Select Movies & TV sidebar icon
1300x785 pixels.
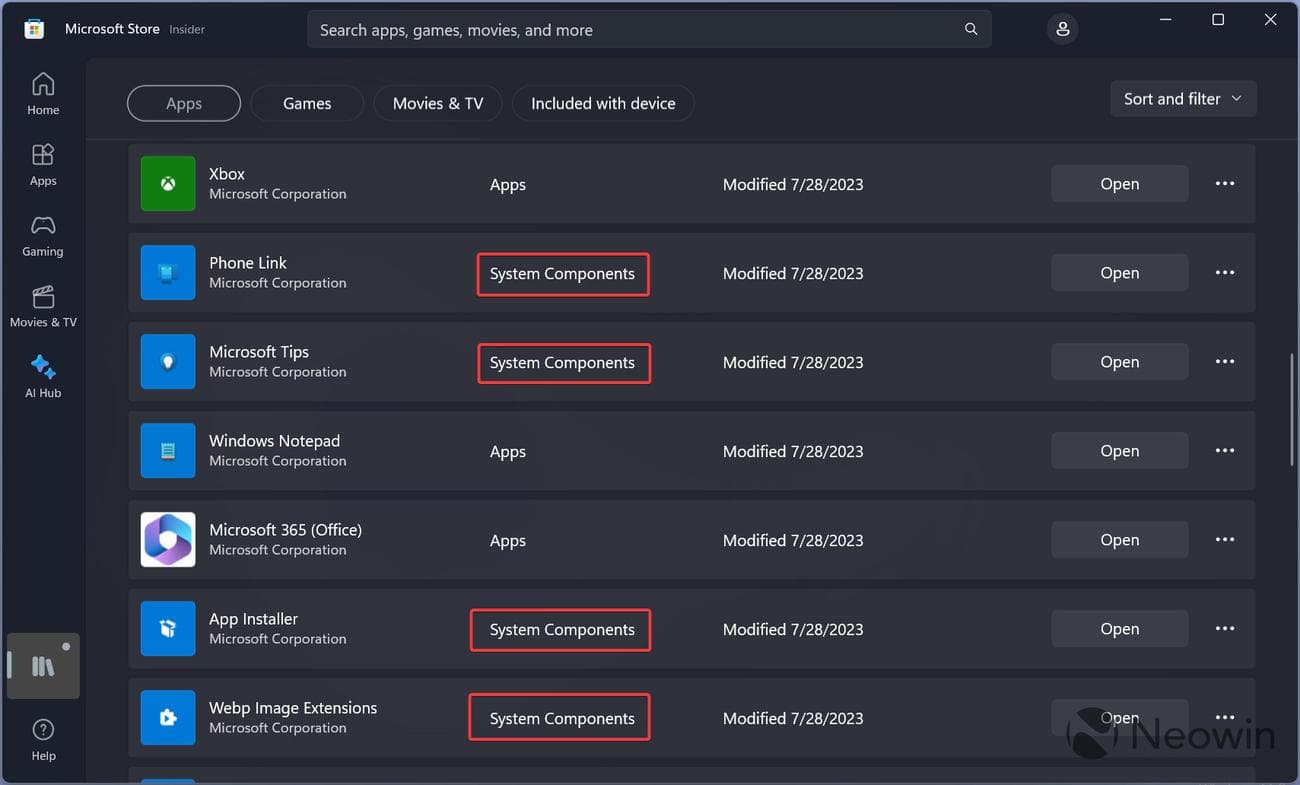(x=43, y=306)
